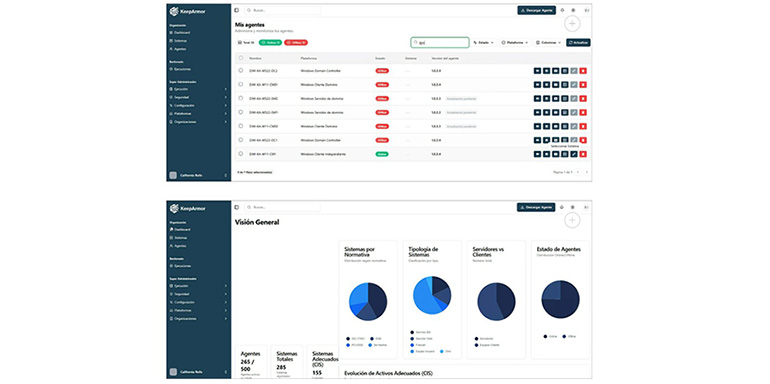770x384 pixels.
Task: Expand Seguridad in Visión General sidebar
Action: click(198, 294)
